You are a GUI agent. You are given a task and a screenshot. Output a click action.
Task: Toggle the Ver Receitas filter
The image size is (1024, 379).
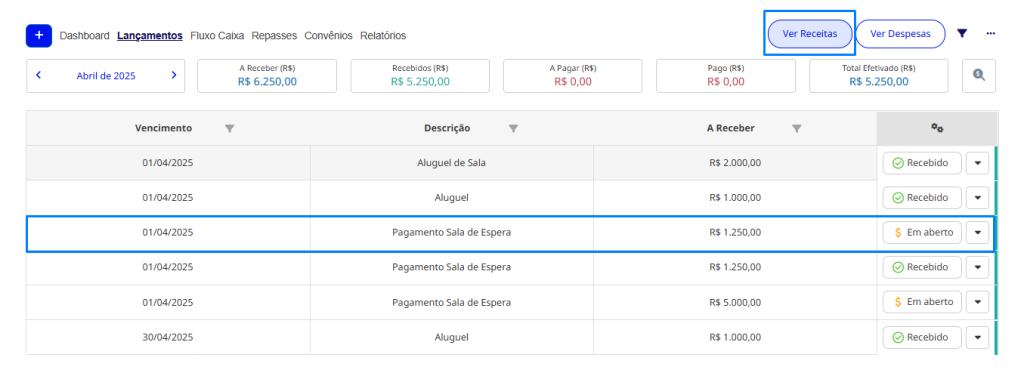[809, 34]
